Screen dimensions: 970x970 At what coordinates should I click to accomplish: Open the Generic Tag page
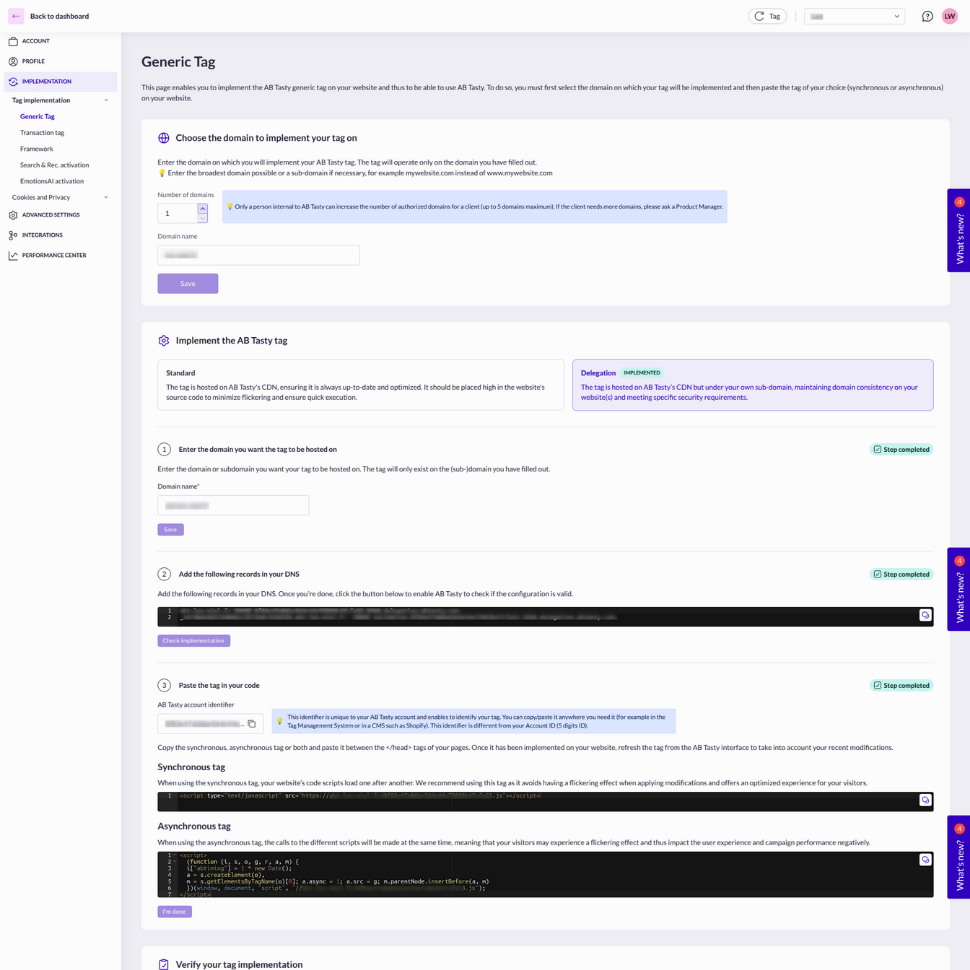(x=37, y=116)
